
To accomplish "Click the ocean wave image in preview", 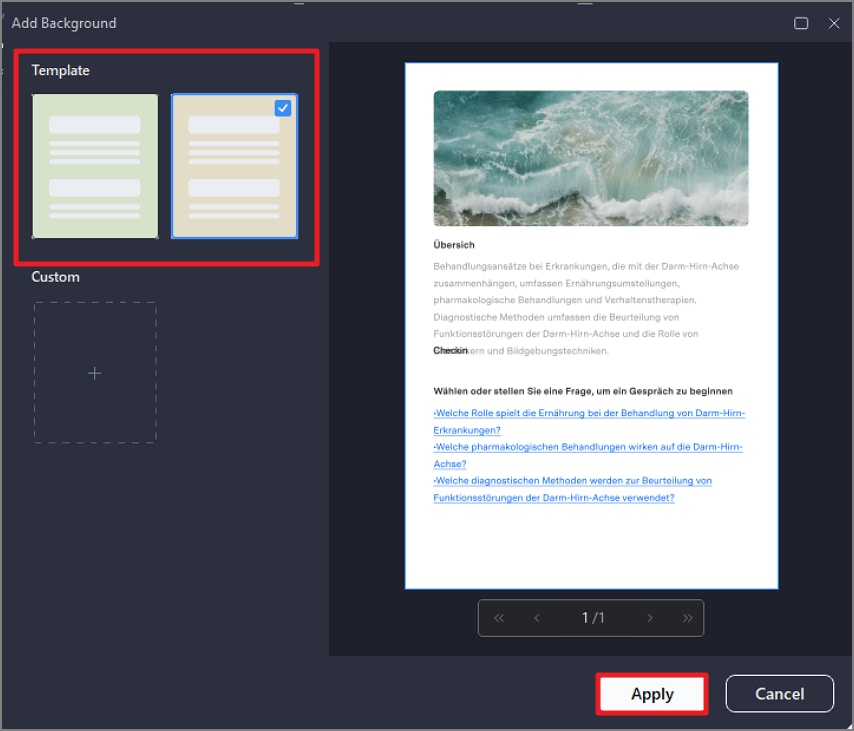I will (591, 158).
